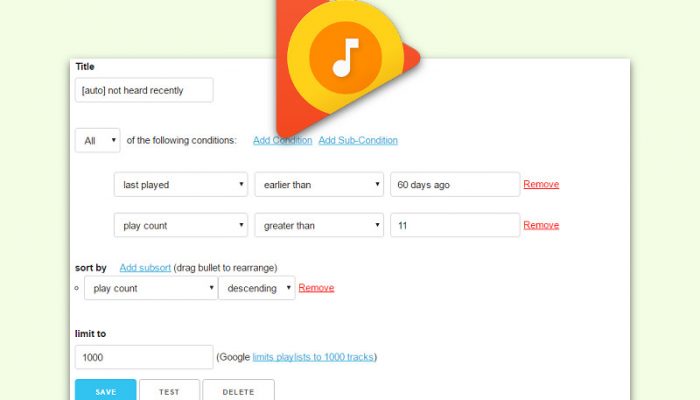The image size is (700, 400).
Task: Open the earlier than operator dropdown
Action: [319, 184]
